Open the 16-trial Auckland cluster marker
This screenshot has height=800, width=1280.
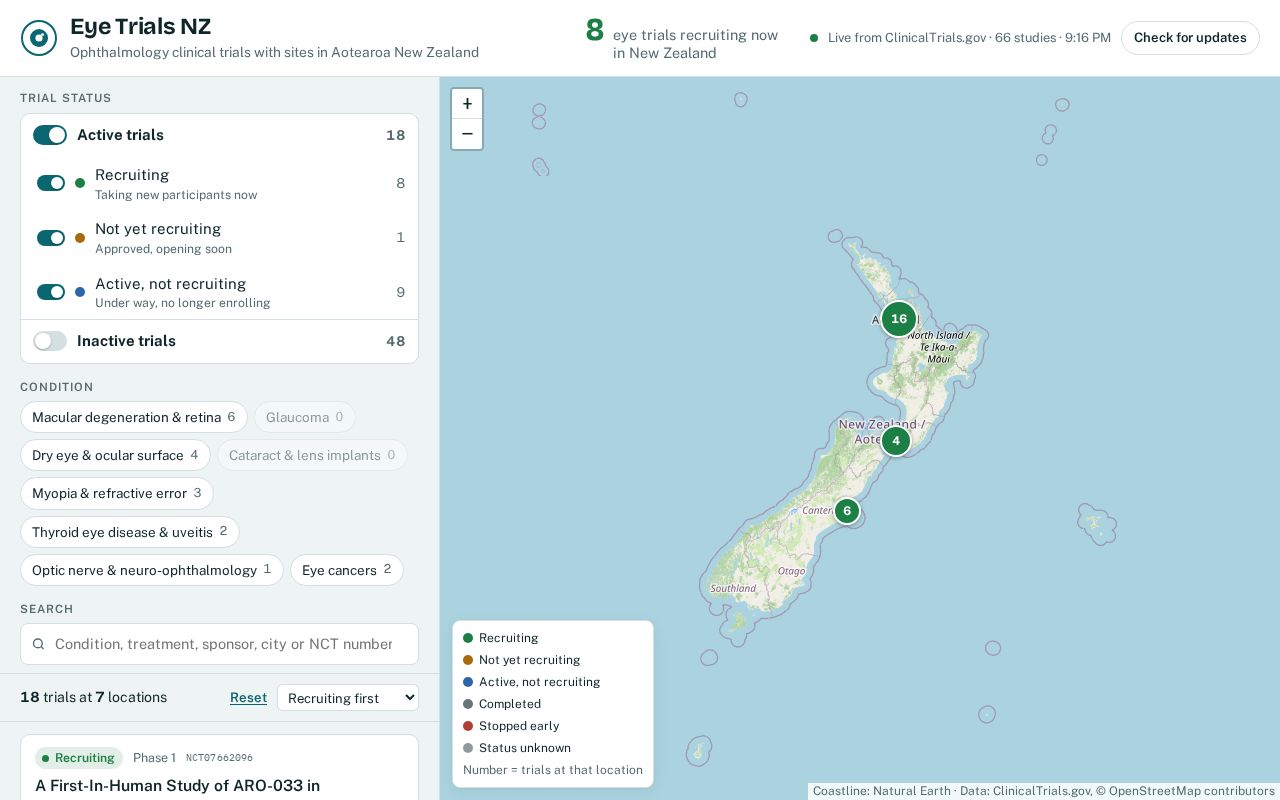point(899,319)
